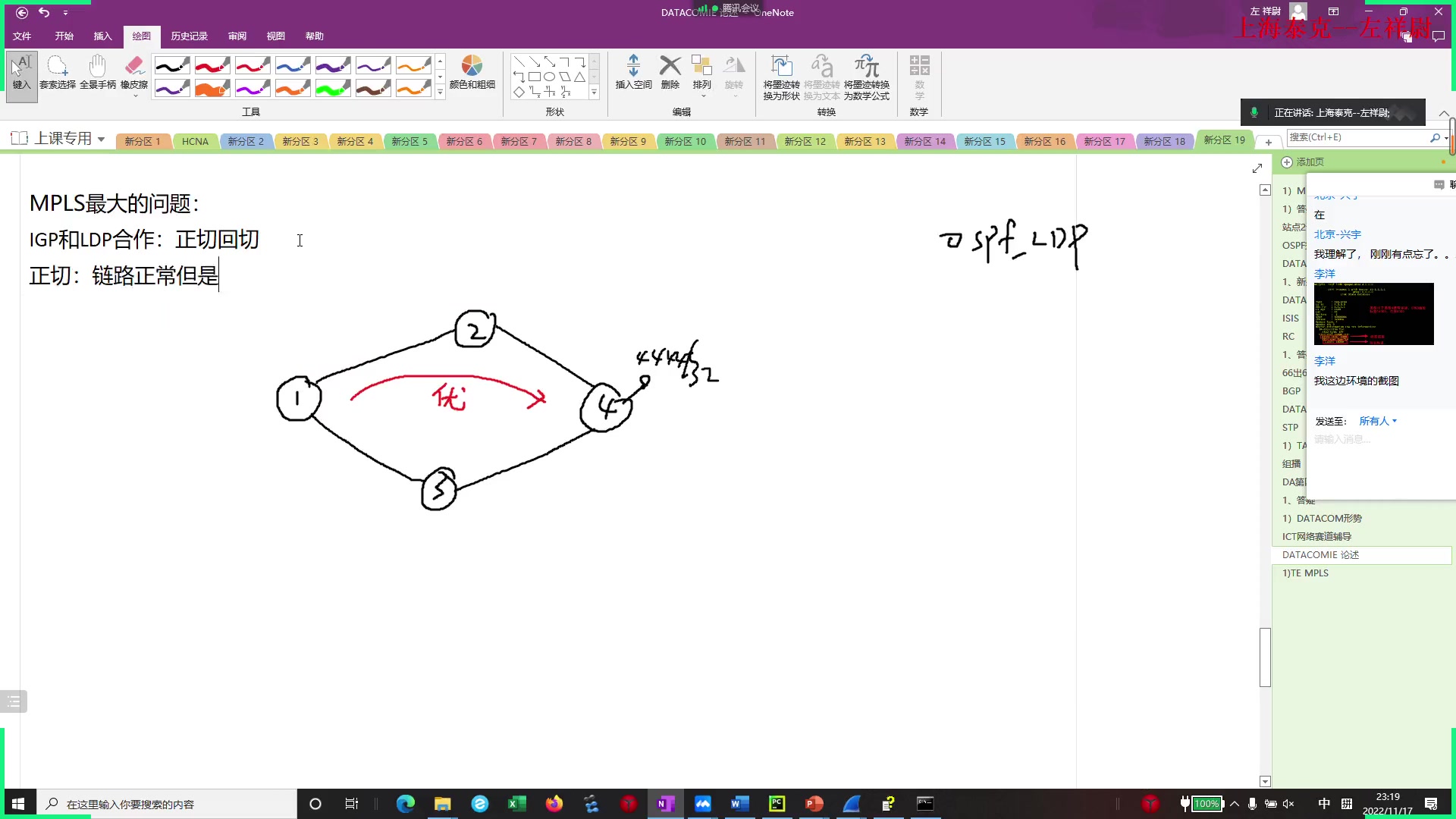The height and width of the screenshot is (819, 1456).
Task: Toggle the 中 input language indicator
Action: point(1324,804)
